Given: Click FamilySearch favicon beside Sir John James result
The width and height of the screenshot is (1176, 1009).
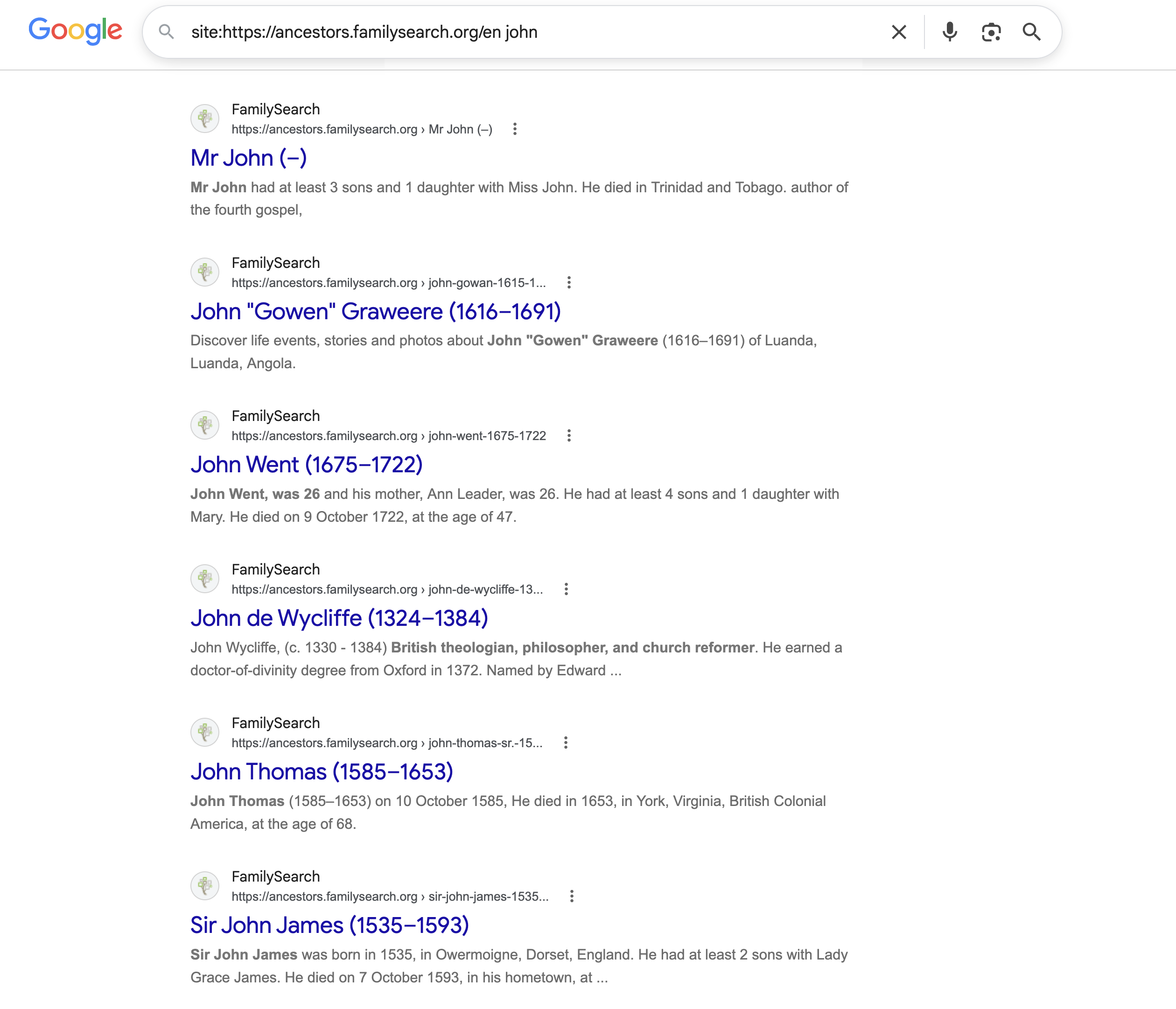Looking at the screenshot, I should [205, 886].
